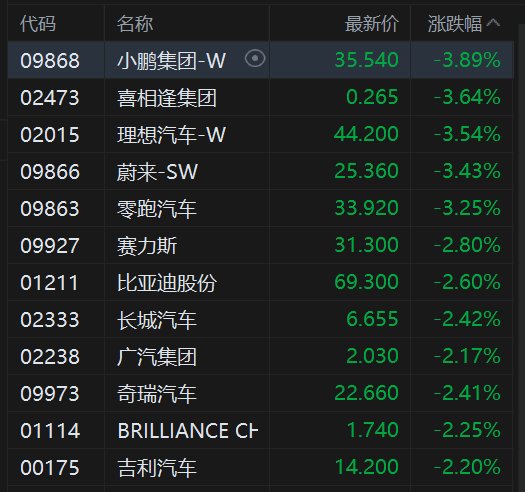Click the 涨跌幅 column header label

[455, 24]
